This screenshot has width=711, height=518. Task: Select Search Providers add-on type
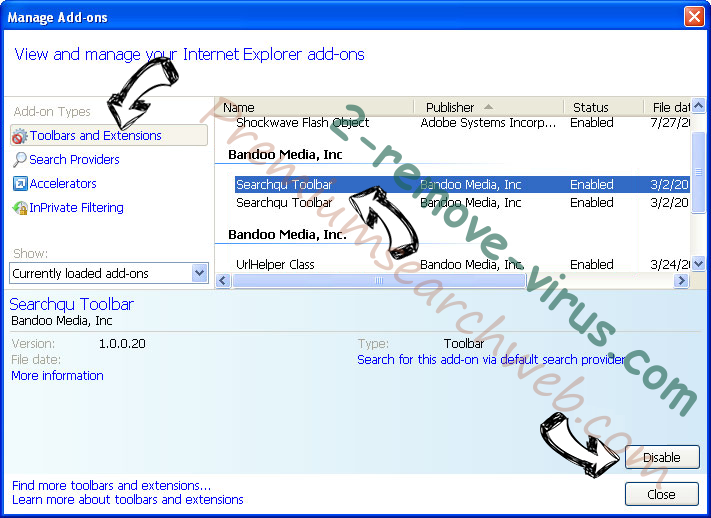[x=74, y=160]
